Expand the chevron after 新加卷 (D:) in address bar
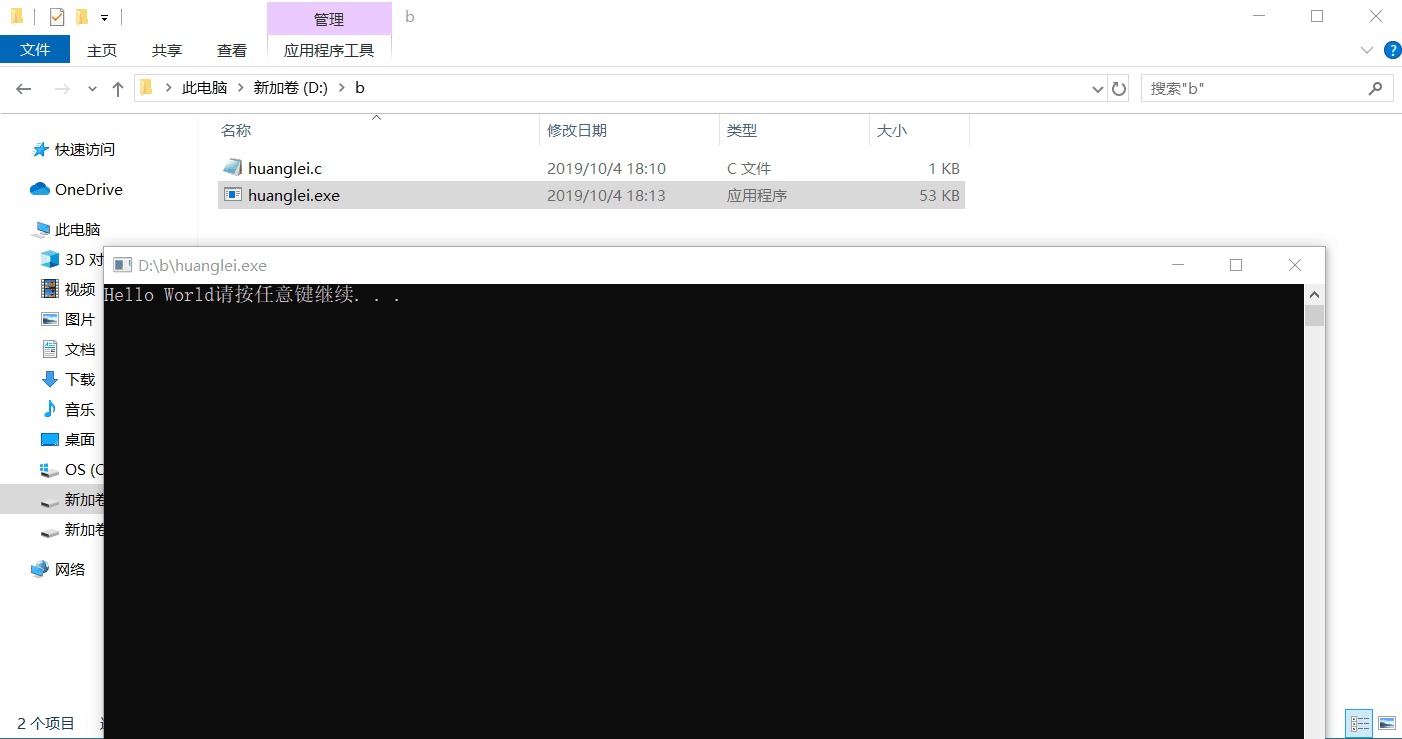1402x739 pixels. tap(342, 88)
